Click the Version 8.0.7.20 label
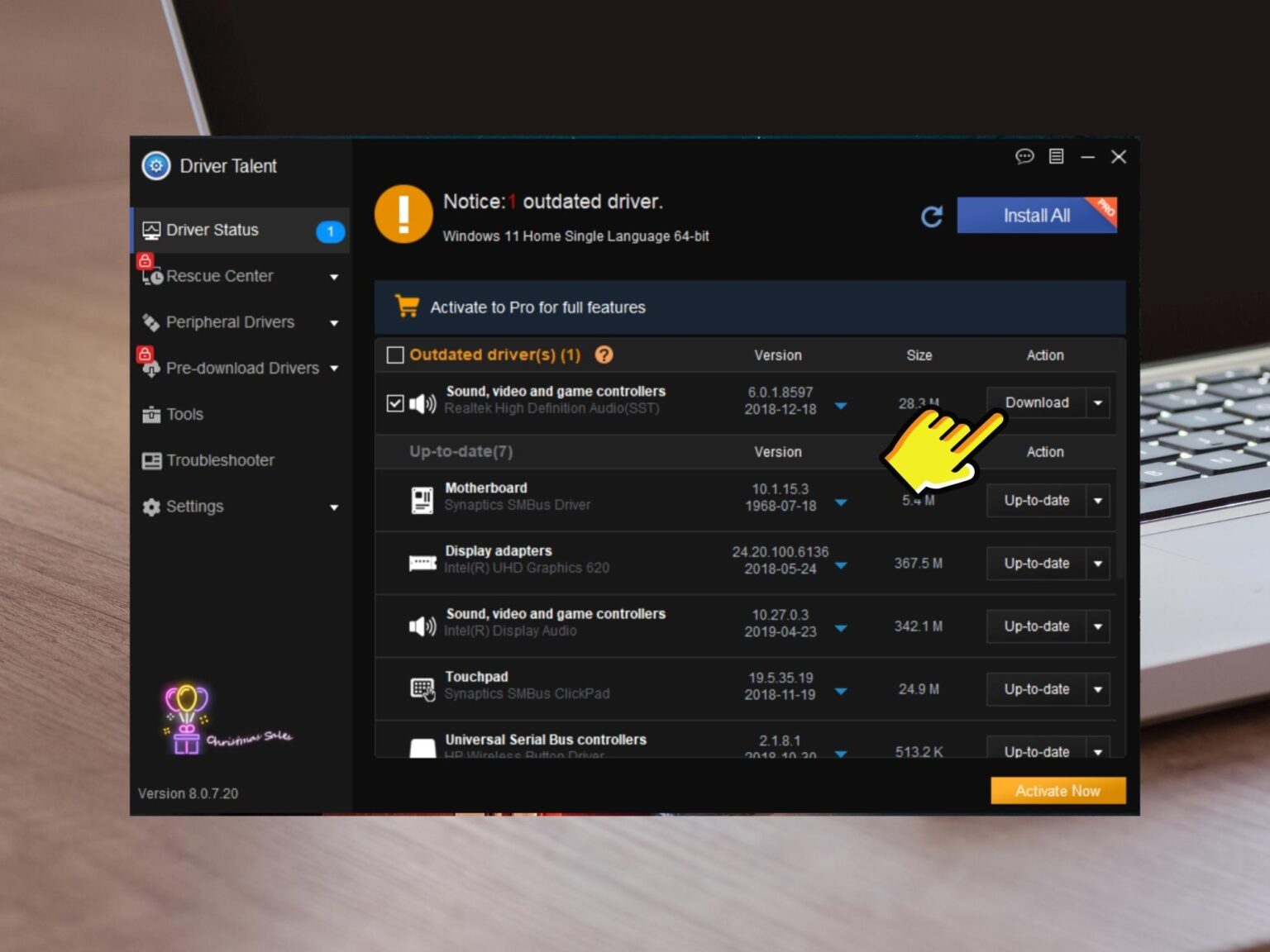Screen dimensions: 1270x952 pyautogui.click(x=188, y=793)
